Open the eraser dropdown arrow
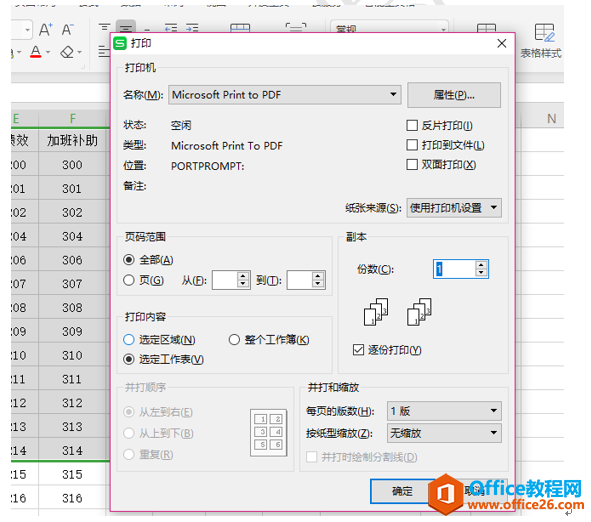 click(x=80, y=52)
